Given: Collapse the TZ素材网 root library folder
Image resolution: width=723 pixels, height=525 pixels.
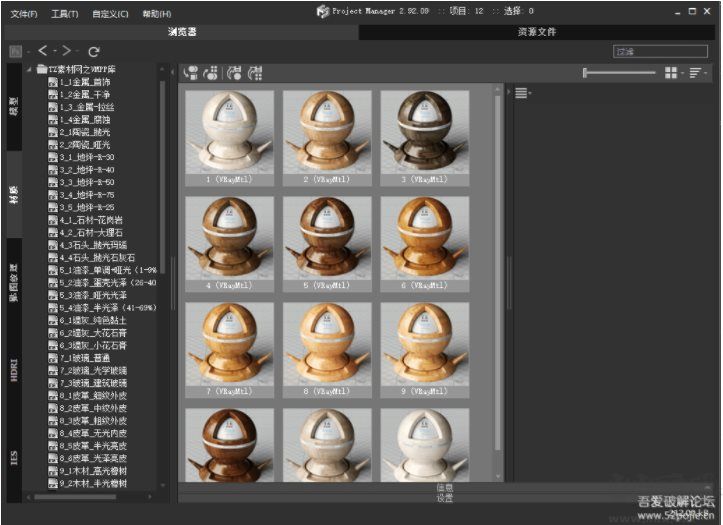Looking at the screenshot, I should click(29, 70).
